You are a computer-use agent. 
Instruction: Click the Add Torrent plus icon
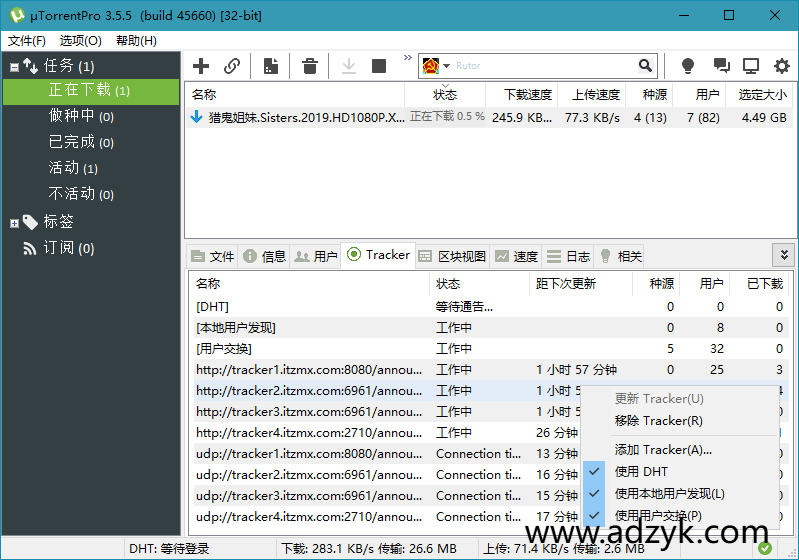pos(201,66)
